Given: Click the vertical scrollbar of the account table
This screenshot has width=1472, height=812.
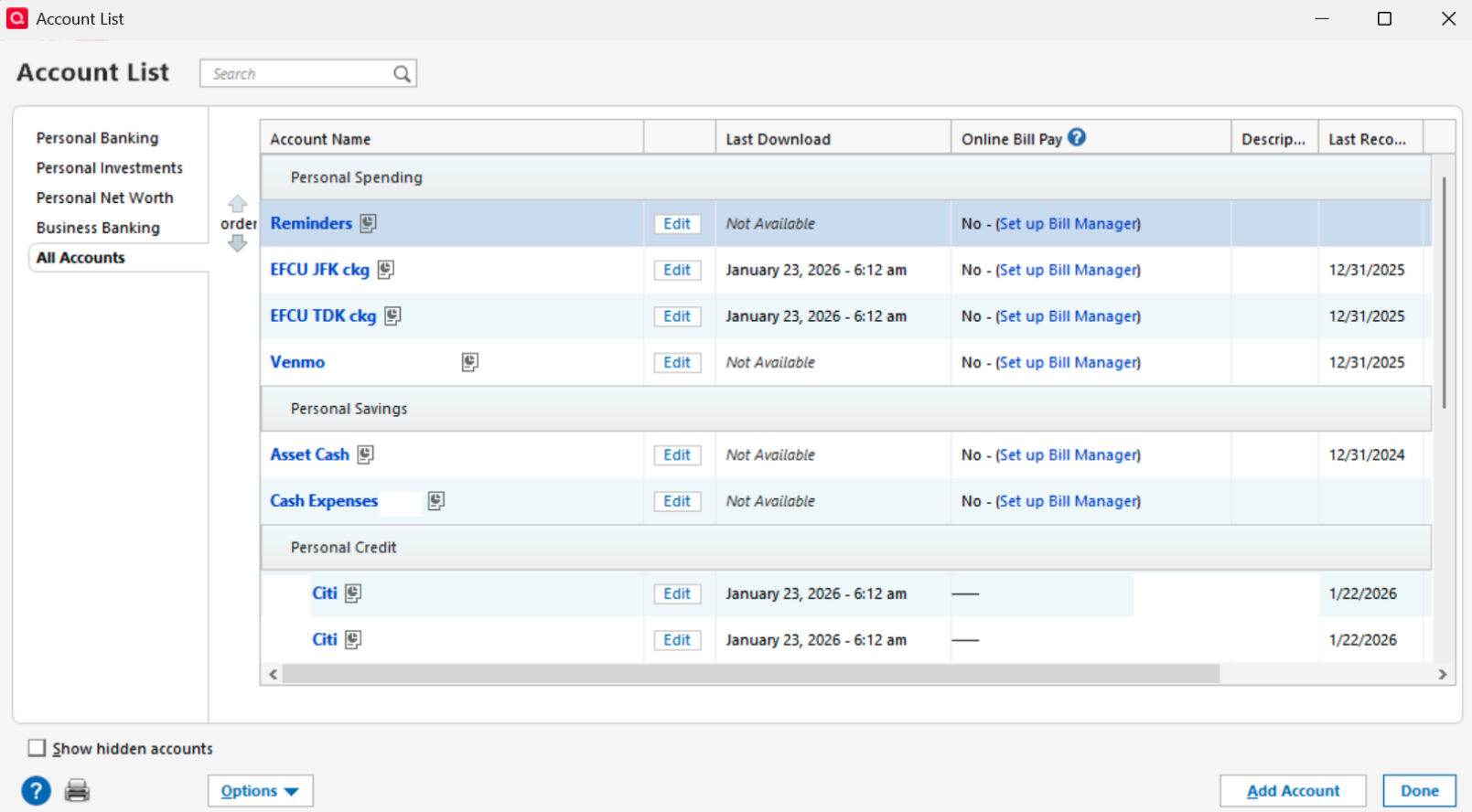Looking at the screenshot, I should click(x=1445, y=293).
